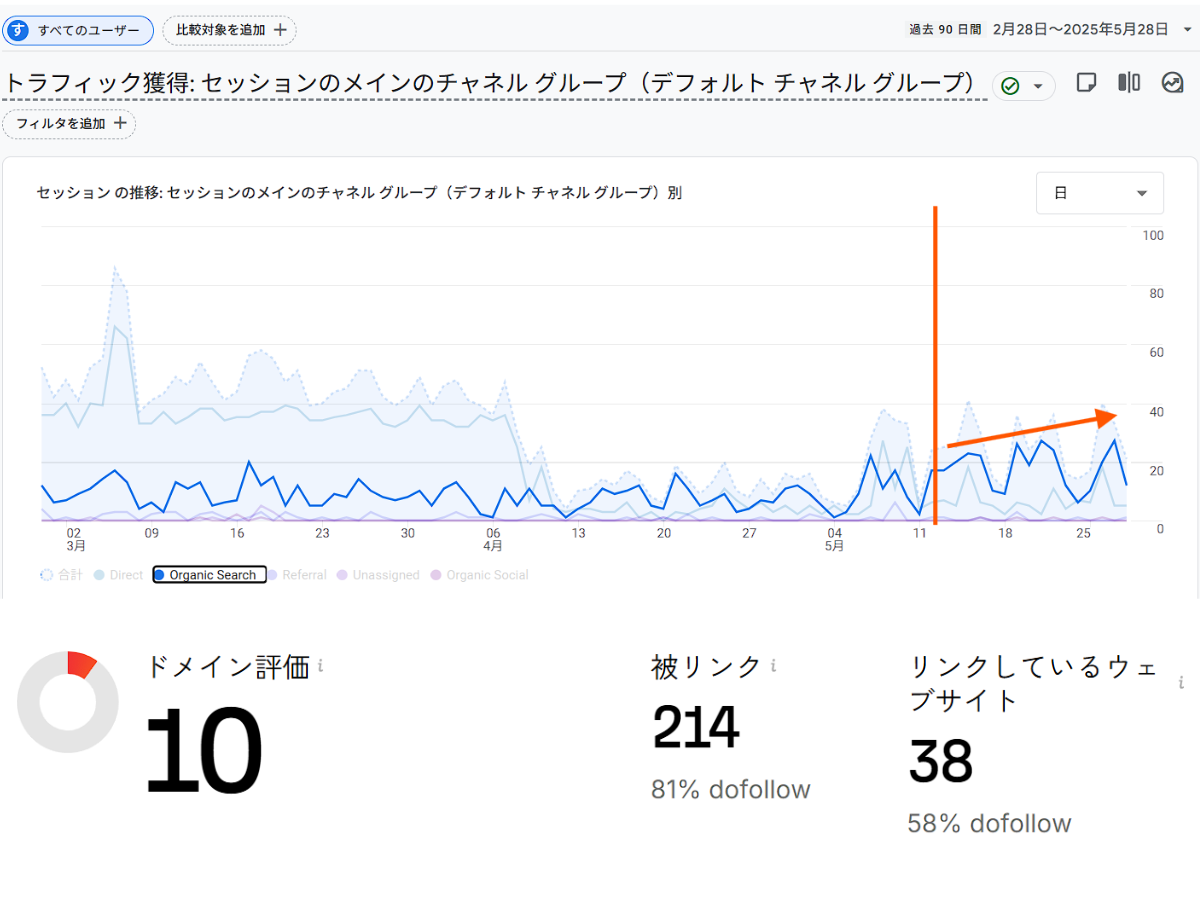Click info icon beside 被リンク
Viewport: 1200px width, 900px height.
[774, 665]
